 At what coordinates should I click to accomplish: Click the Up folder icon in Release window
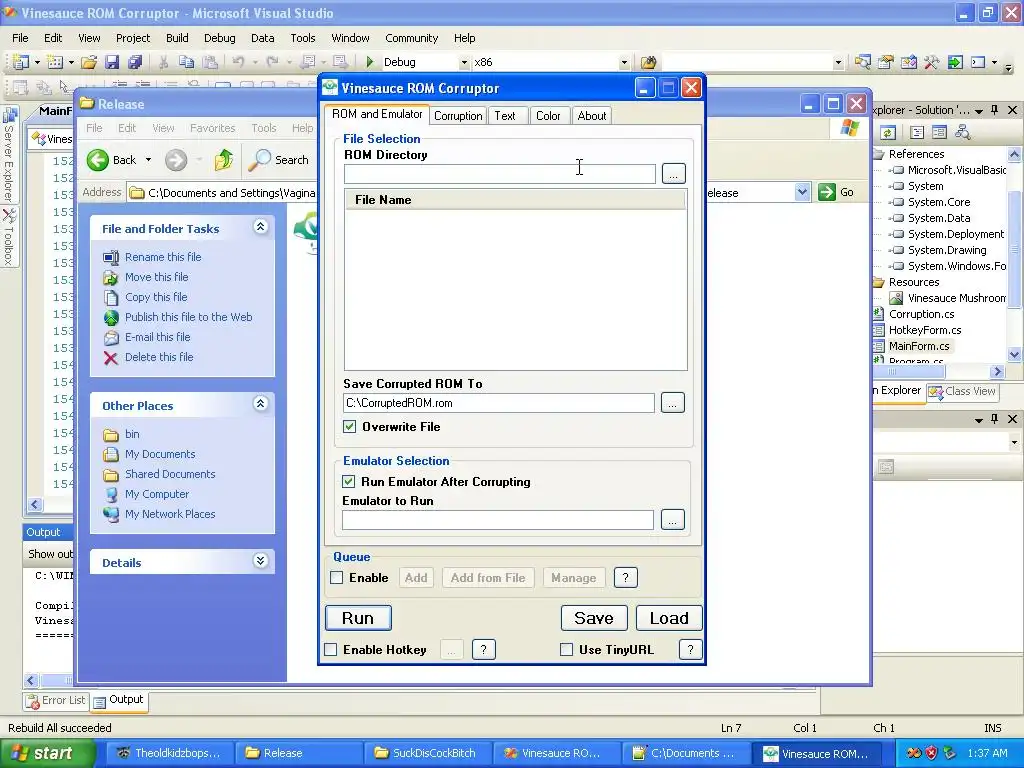(223, 160)
